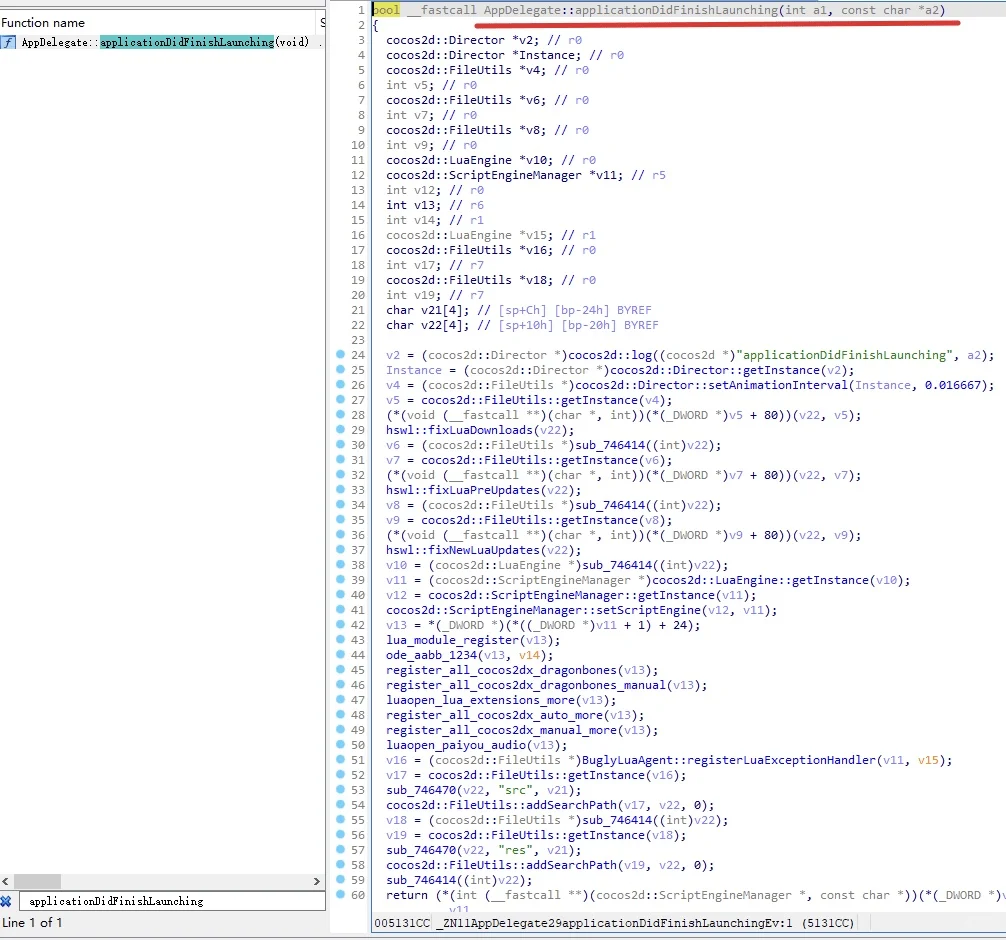Click sub_746414 on line 30

point(610,445)
